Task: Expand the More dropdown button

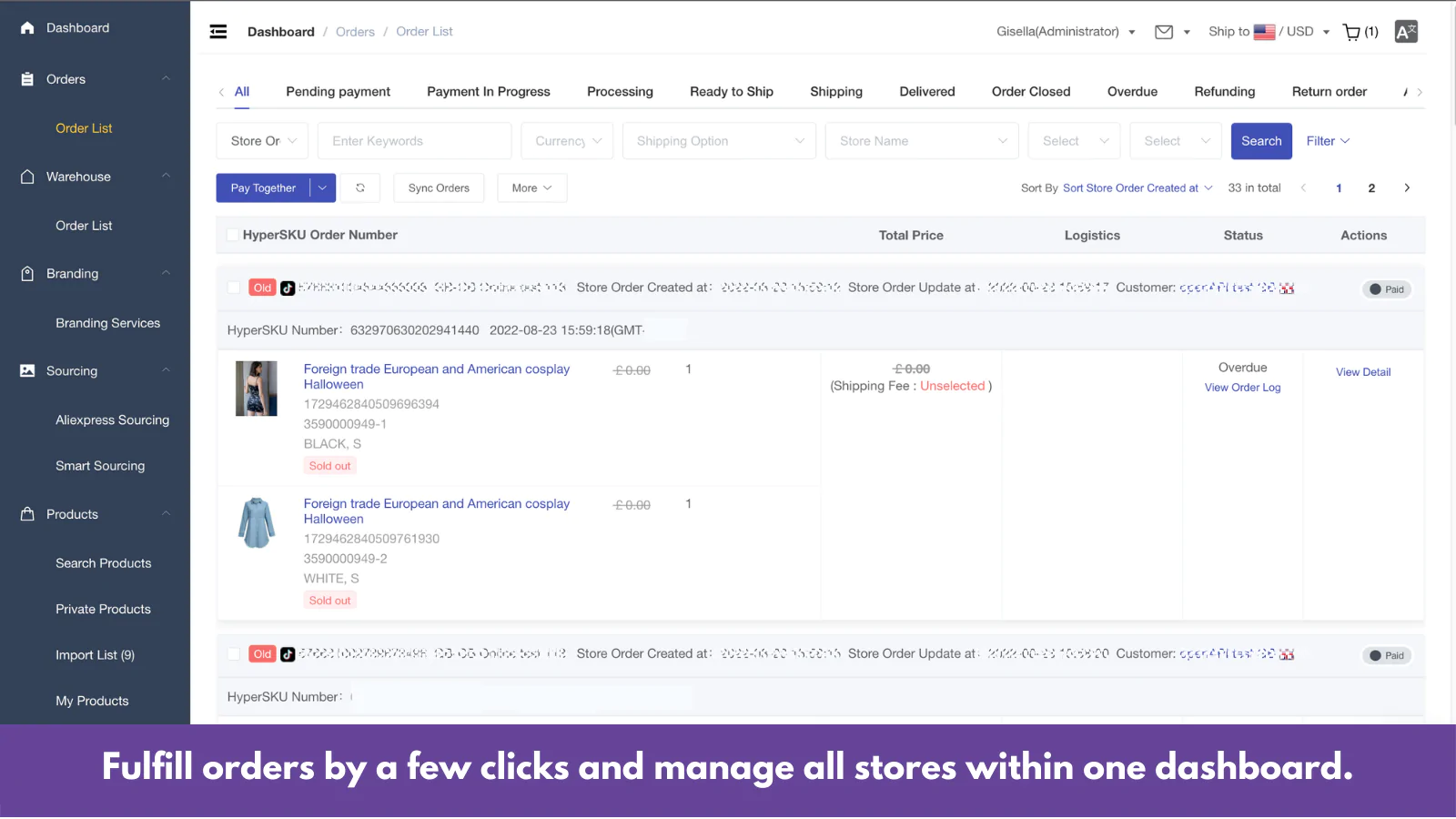Action: click(531, 188)
